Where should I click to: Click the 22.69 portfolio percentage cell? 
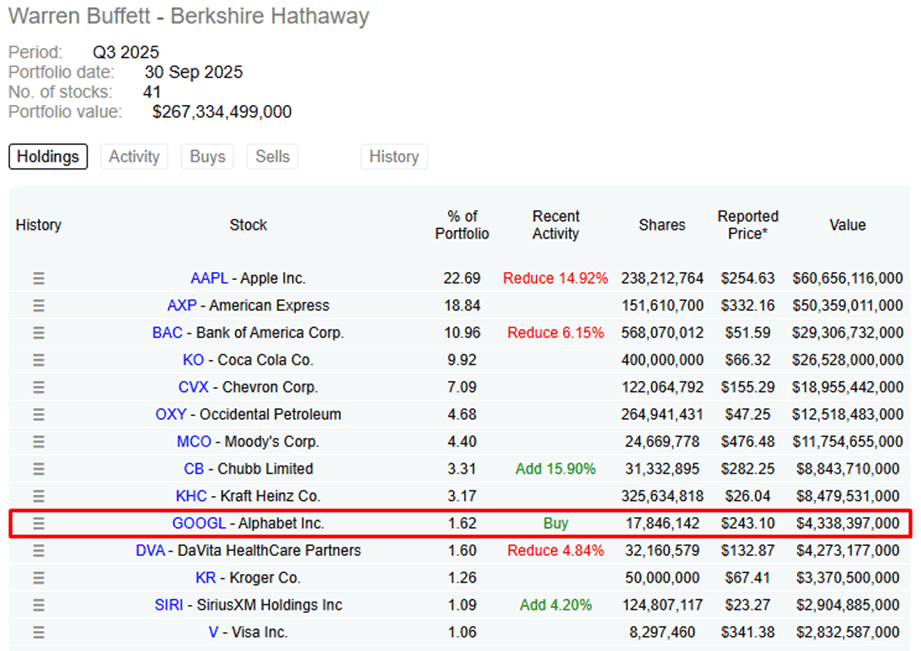tap(462, 278)
